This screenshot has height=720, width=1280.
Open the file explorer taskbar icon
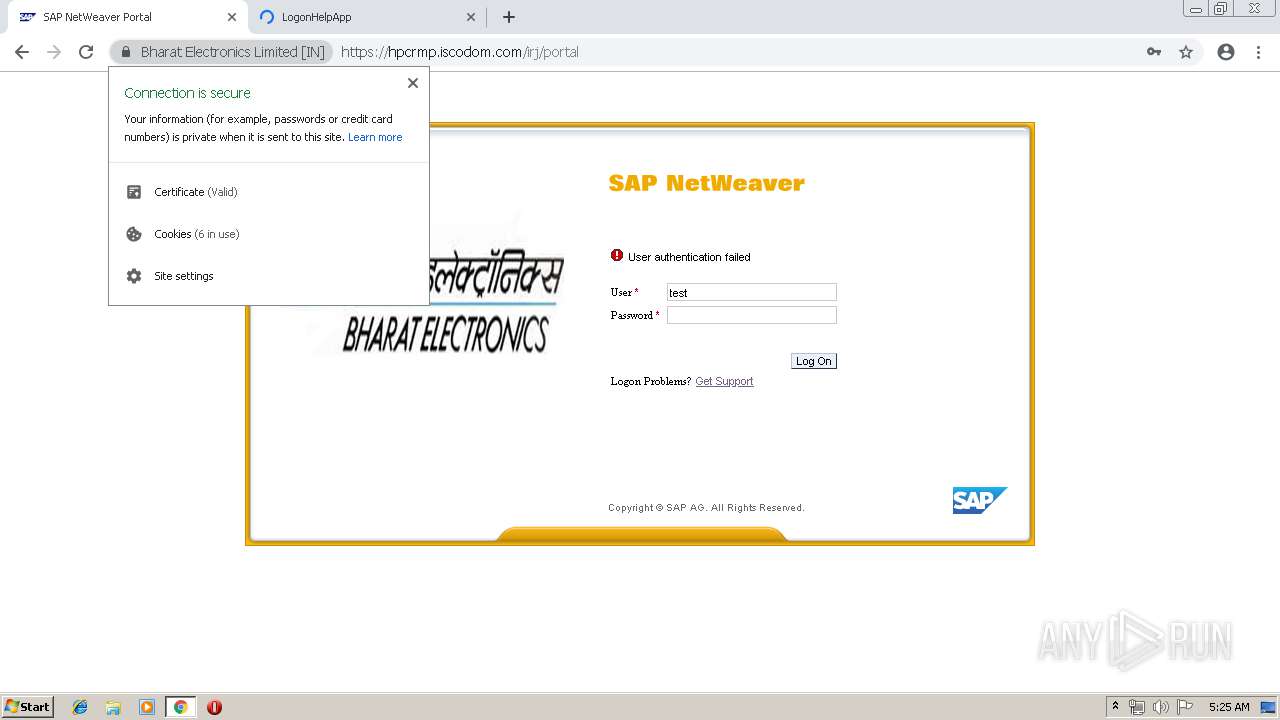[x=113, y=707]
